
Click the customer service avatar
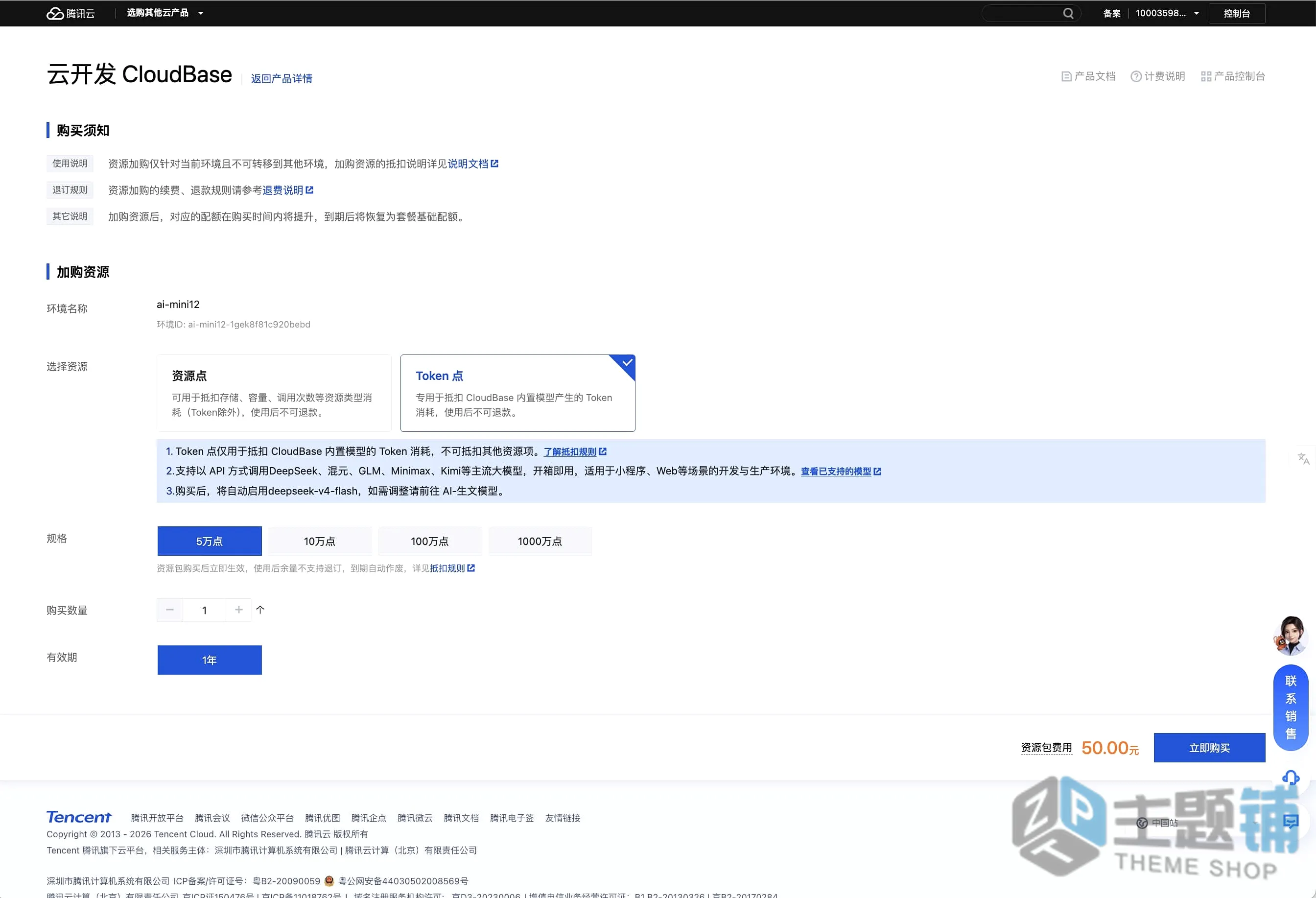1291,635
